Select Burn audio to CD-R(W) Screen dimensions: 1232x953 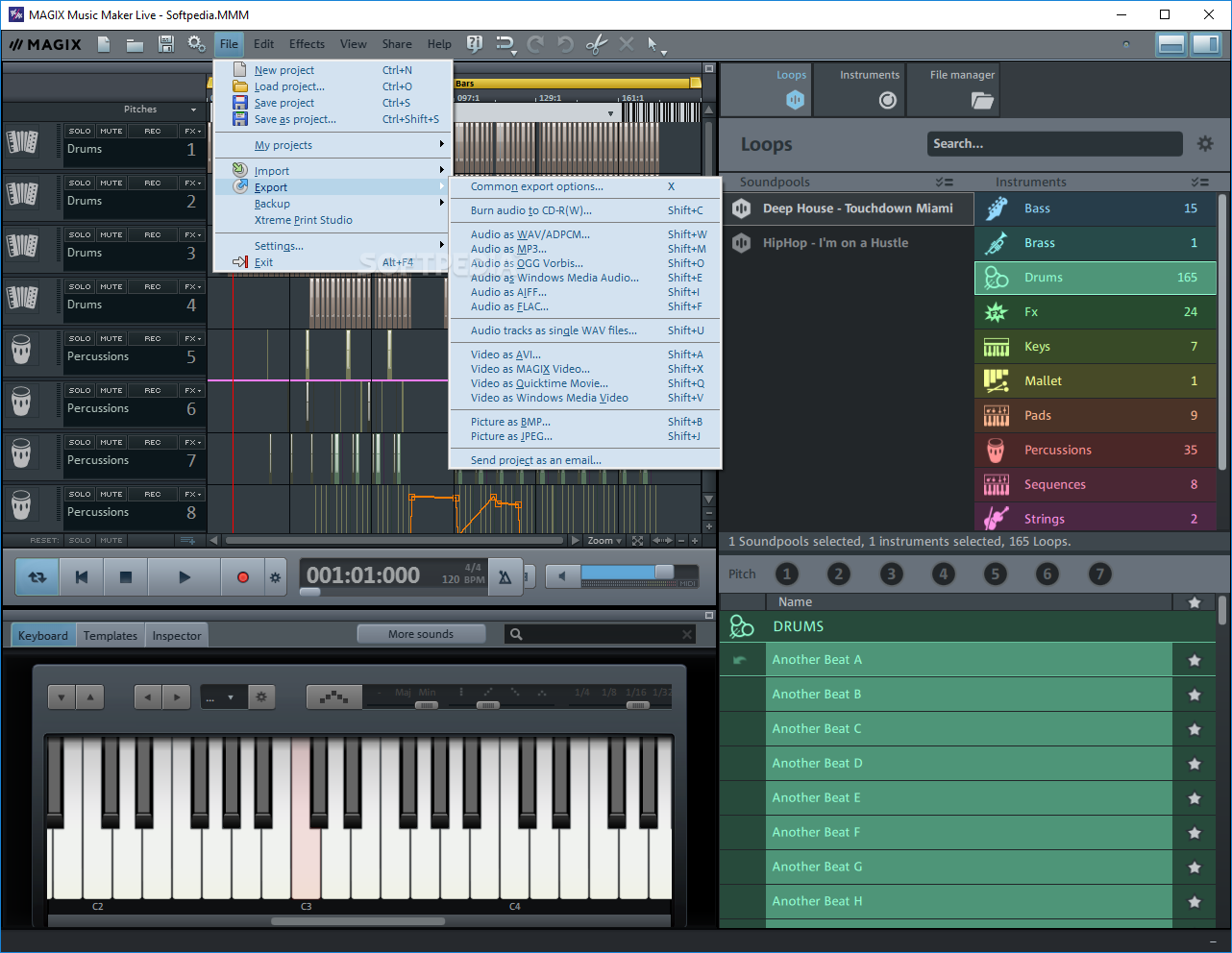tap(585, 210)
